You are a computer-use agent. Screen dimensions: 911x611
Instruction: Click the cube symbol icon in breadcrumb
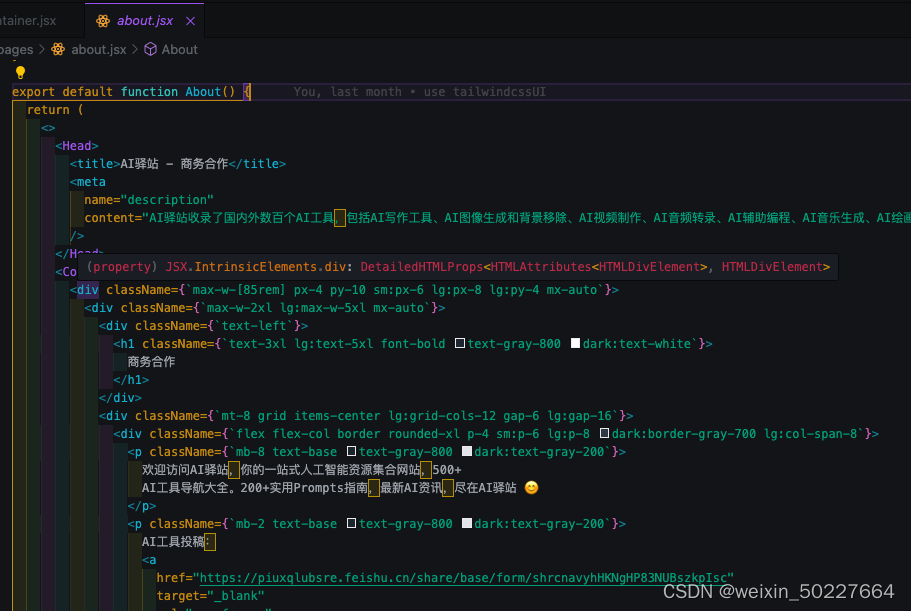pyautogui.click(x=150, y=49)
